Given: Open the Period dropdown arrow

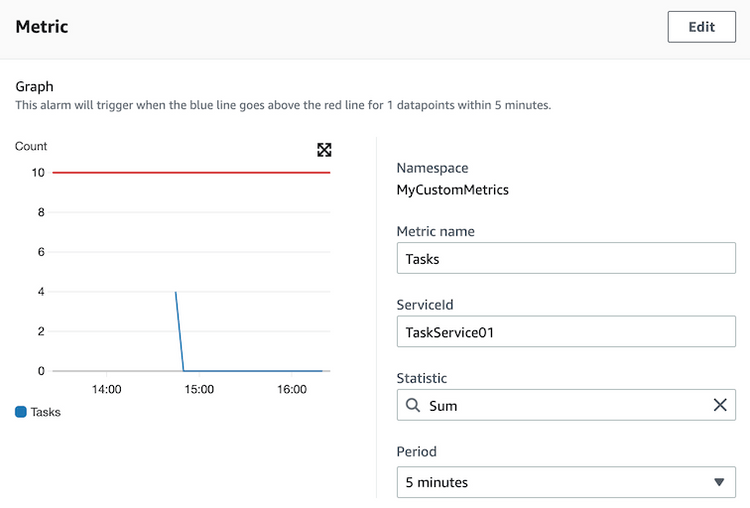Looking at the screenshot, I should pyautogui.click(x=719, y=482).
